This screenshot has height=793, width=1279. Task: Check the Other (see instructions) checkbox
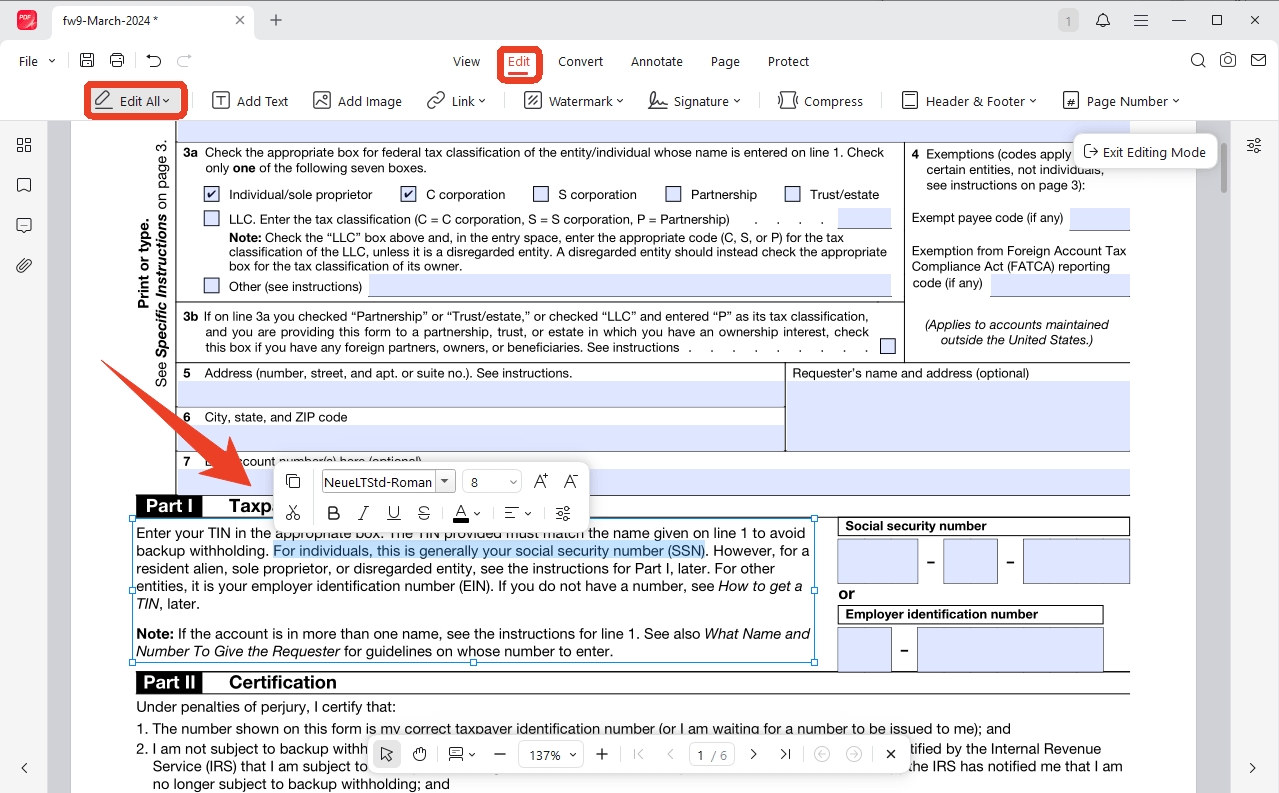tap(212, 286)
